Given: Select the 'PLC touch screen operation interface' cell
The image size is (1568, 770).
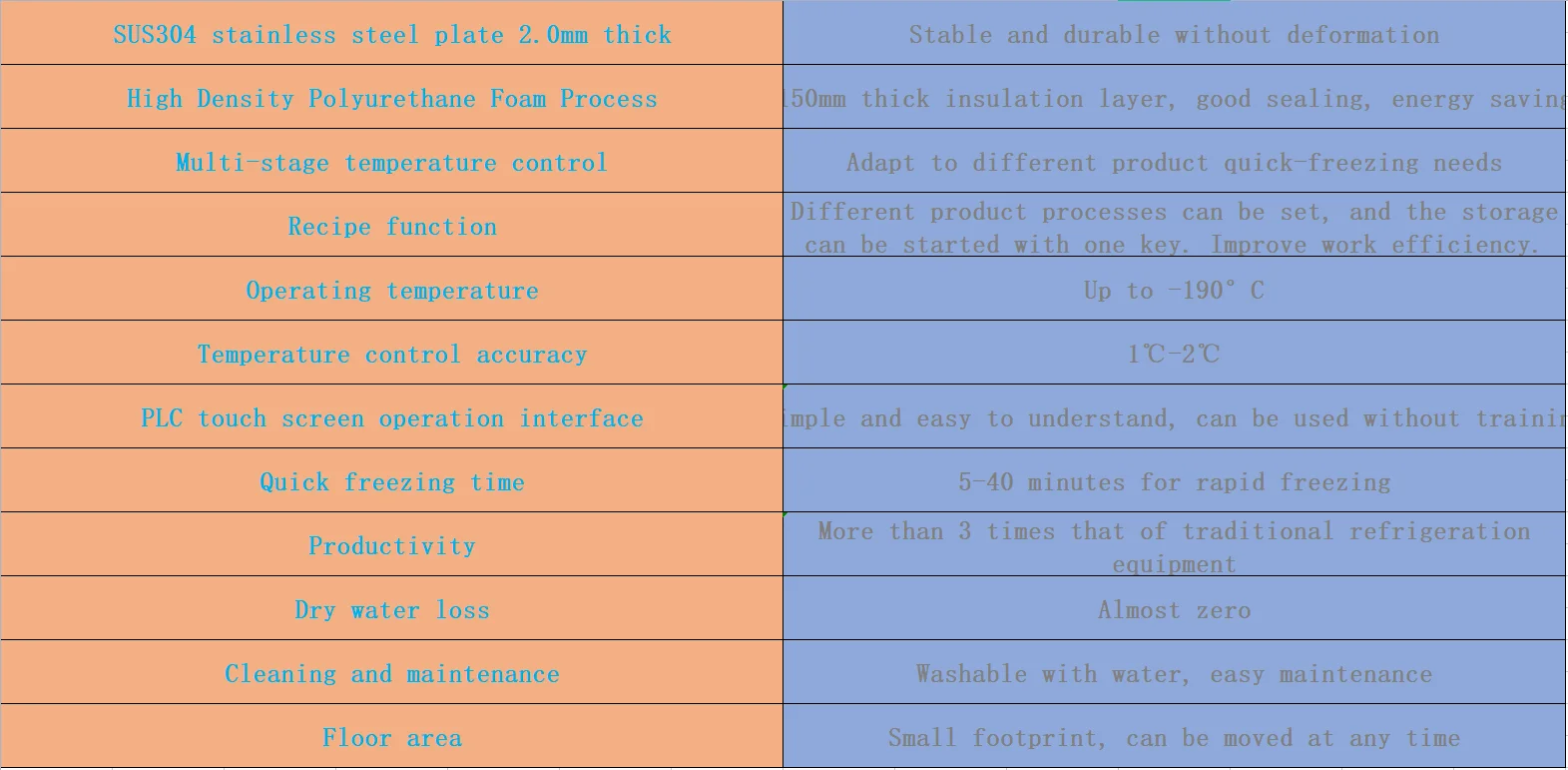Looking at the screenshot, I should pos(391,416).
